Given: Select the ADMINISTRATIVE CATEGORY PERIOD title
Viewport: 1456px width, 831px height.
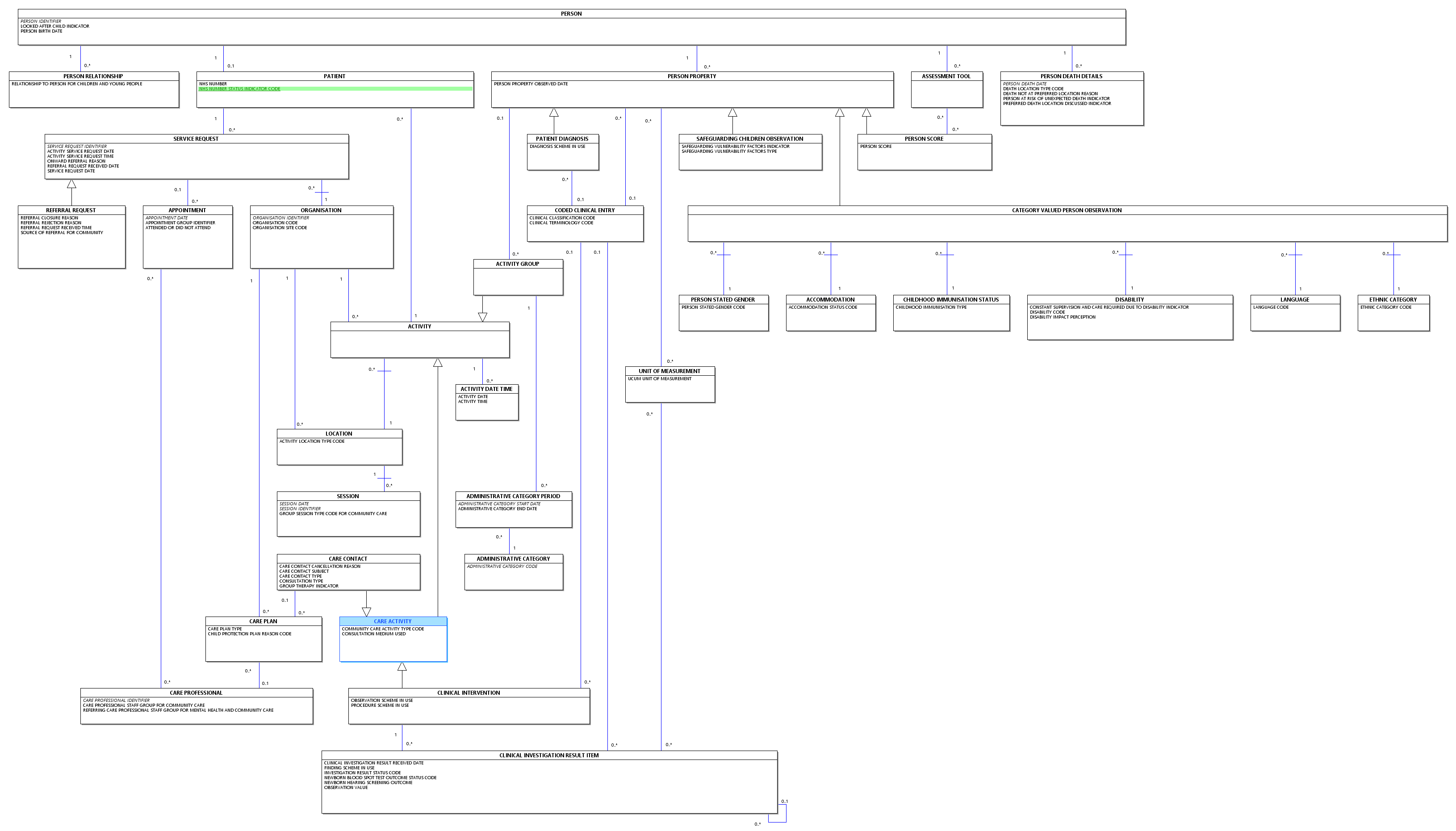Looking at the screenshot, I should point(513,496).
